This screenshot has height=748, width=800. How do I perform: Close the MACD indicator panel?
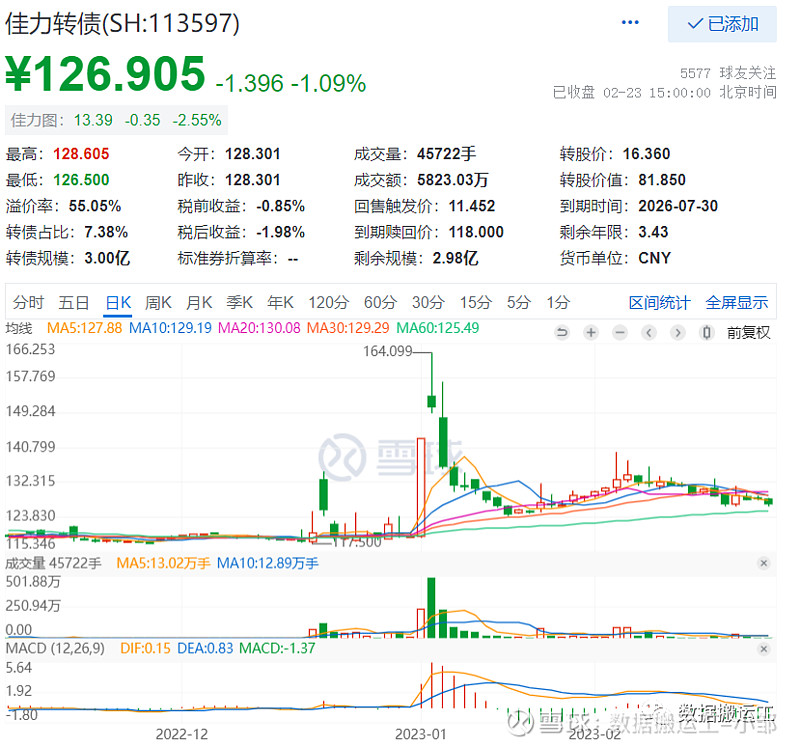coord(764,649)
